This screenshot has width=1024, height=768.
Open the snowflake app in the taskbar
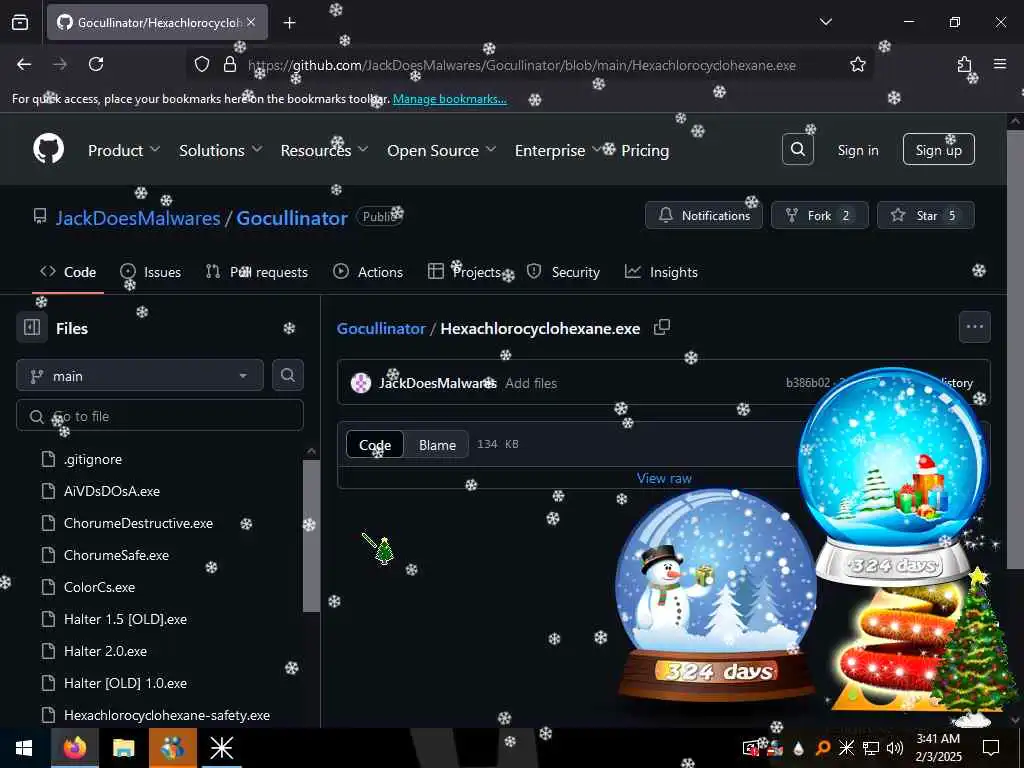coord(221,748)
